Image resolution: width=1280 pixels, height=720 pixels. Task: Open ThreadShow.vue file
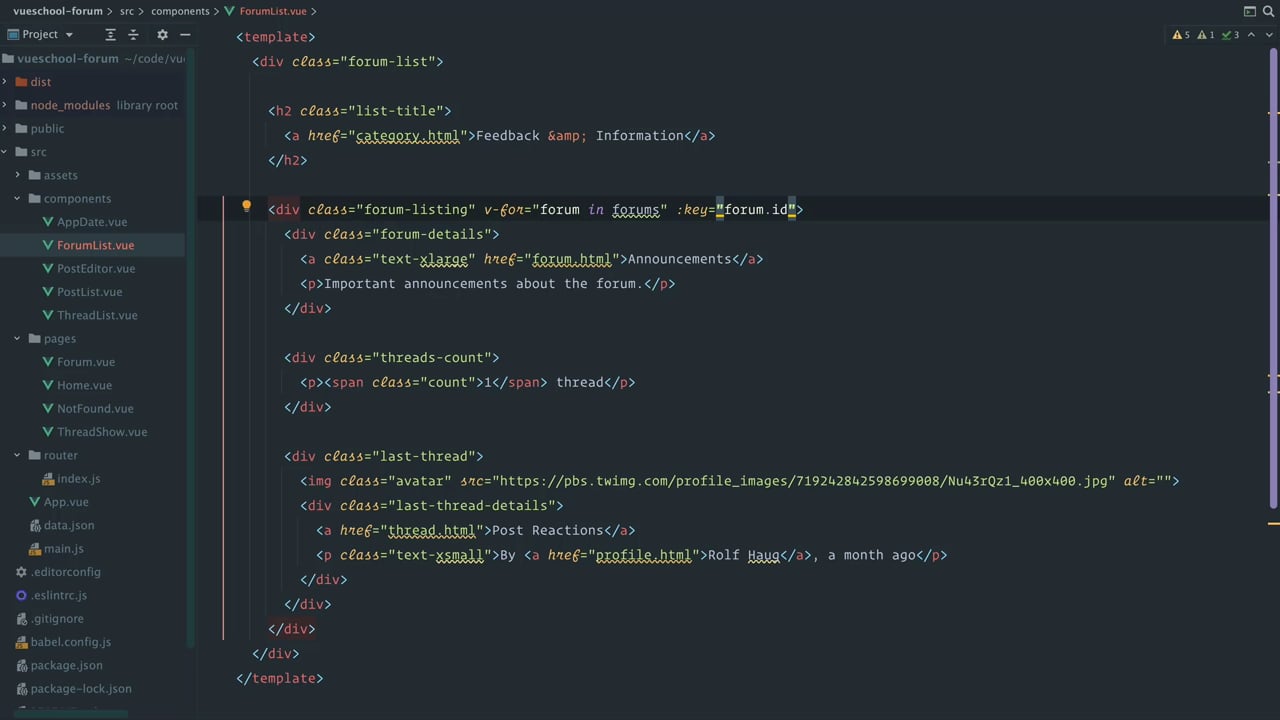pyautogui.click(x=102, y=432)
